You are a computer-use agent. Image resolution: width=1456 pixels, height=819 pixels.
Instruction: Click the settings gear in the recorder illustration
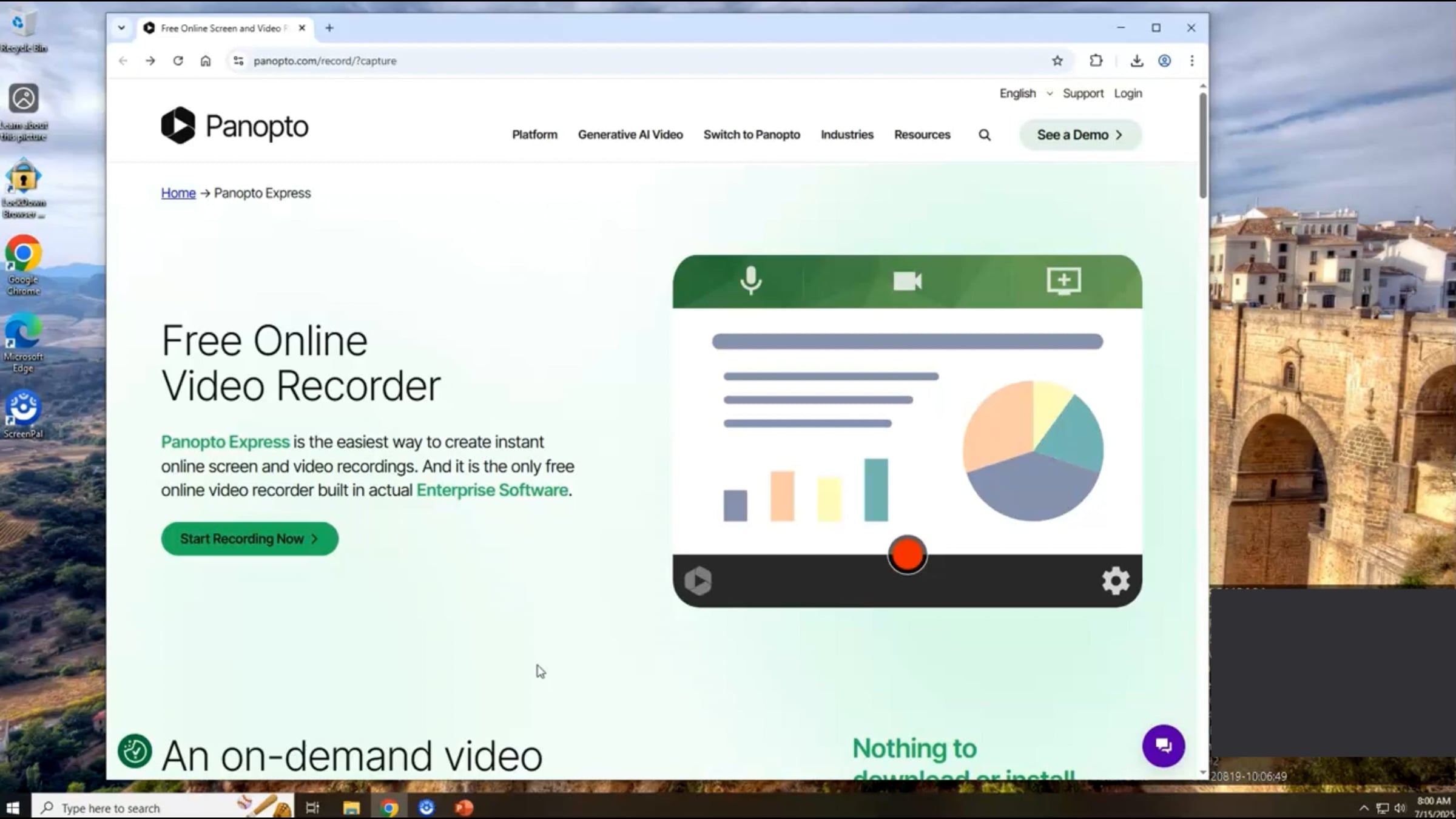pos(1115,581)
